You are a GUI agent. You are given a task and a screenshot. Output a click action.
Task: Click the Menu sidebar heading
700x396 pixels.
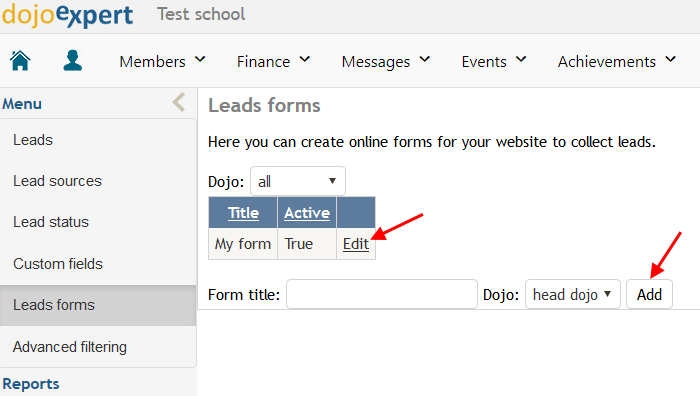22,104
